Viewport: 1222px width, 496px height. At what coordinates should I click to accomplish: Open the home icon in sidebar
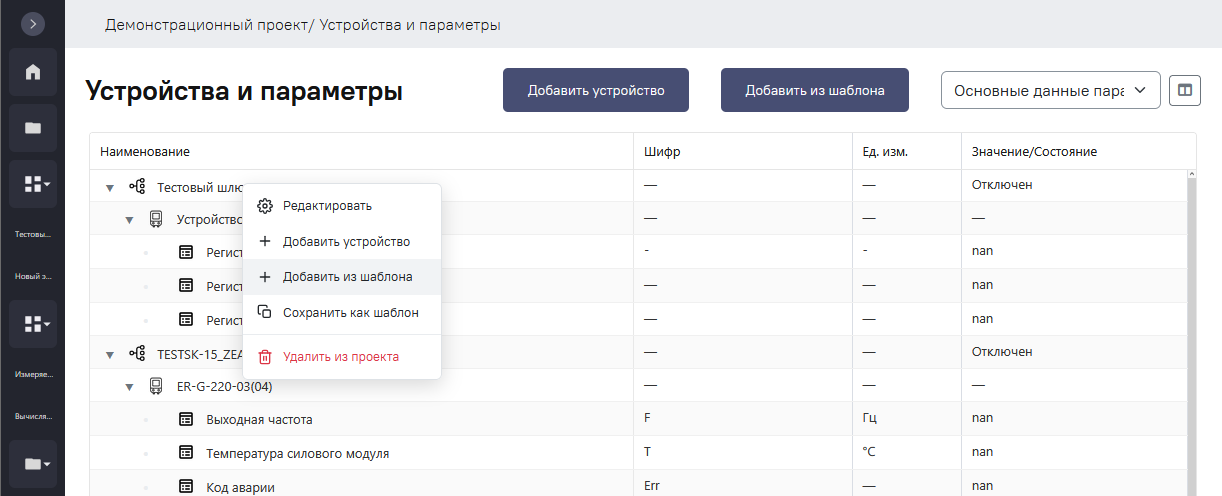click(x=33, y=72)
